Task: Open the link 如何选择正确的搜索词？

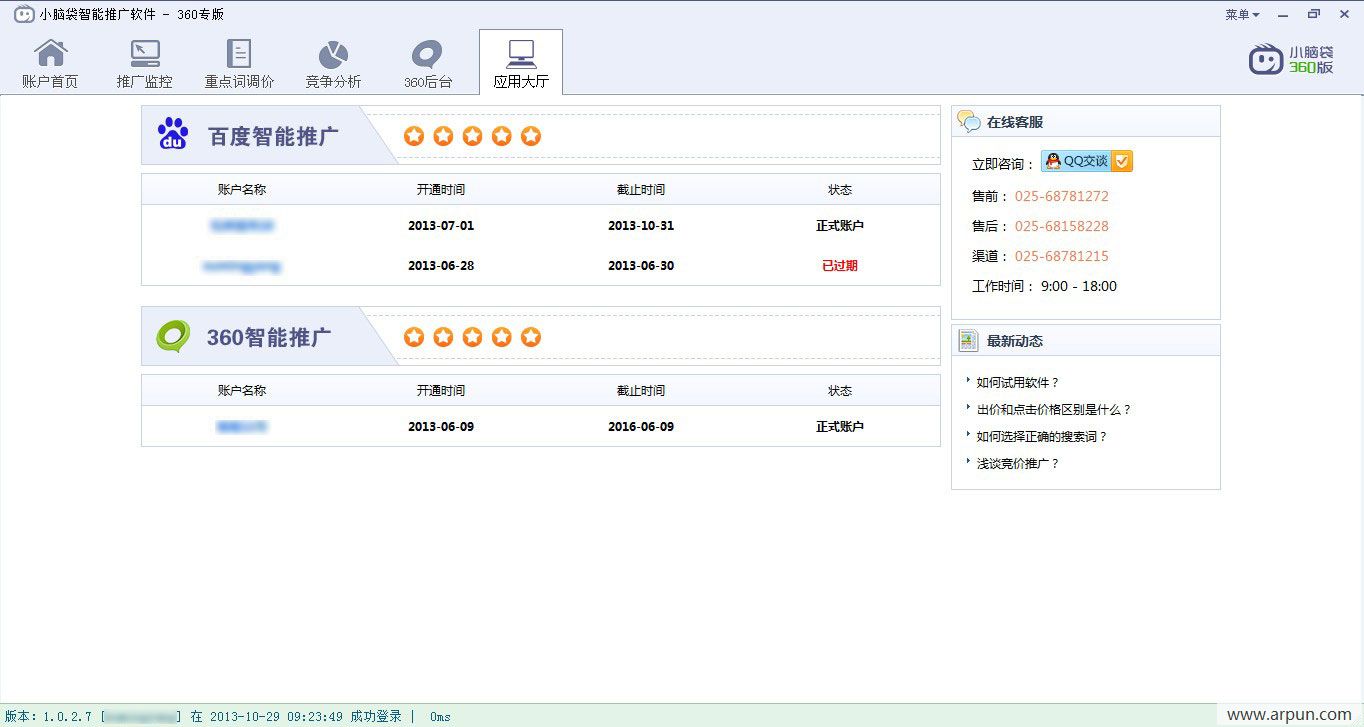Action: [x=1042, y=436]
